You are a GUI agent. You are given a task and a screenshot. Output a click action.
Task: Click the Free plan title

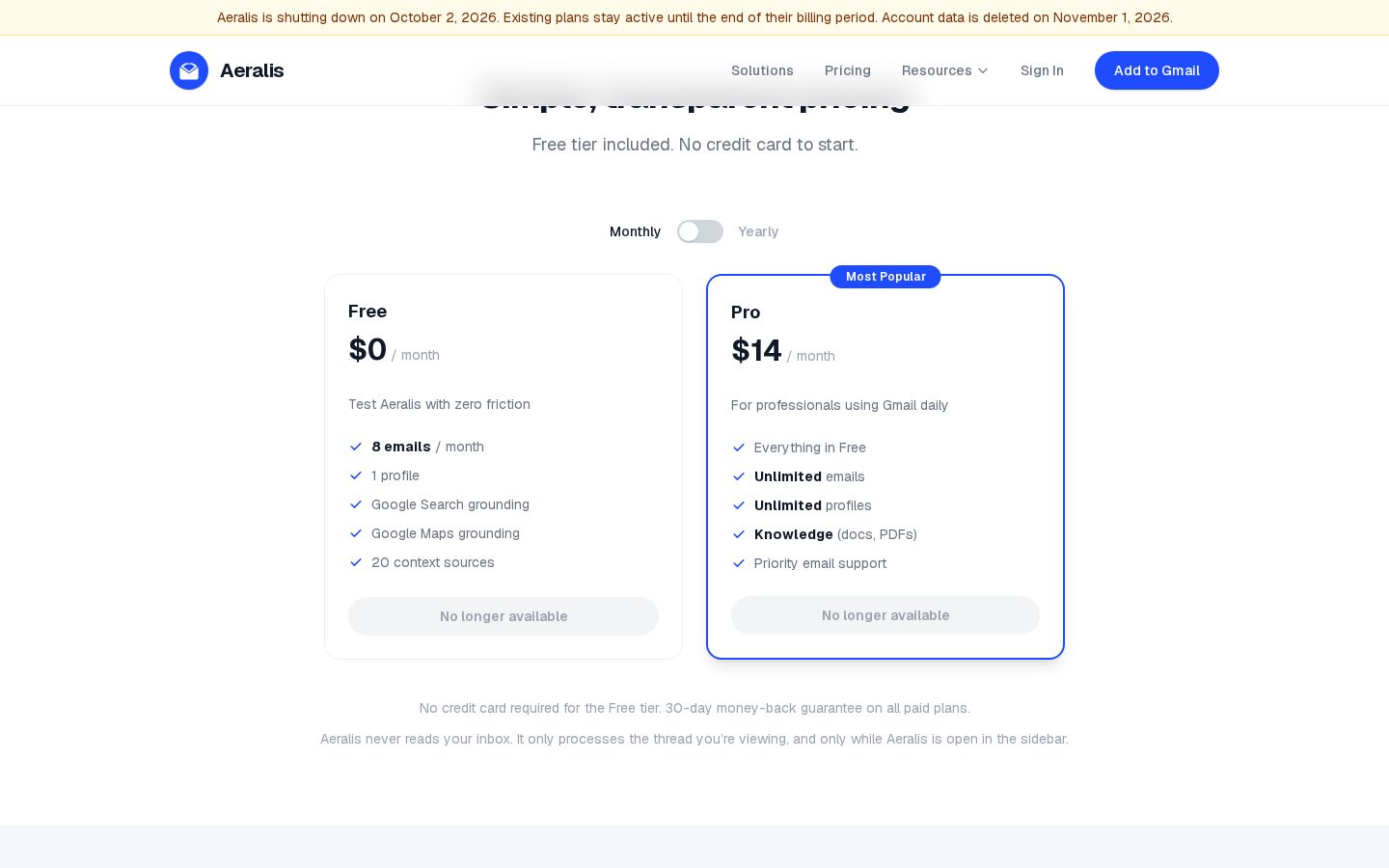368,312
